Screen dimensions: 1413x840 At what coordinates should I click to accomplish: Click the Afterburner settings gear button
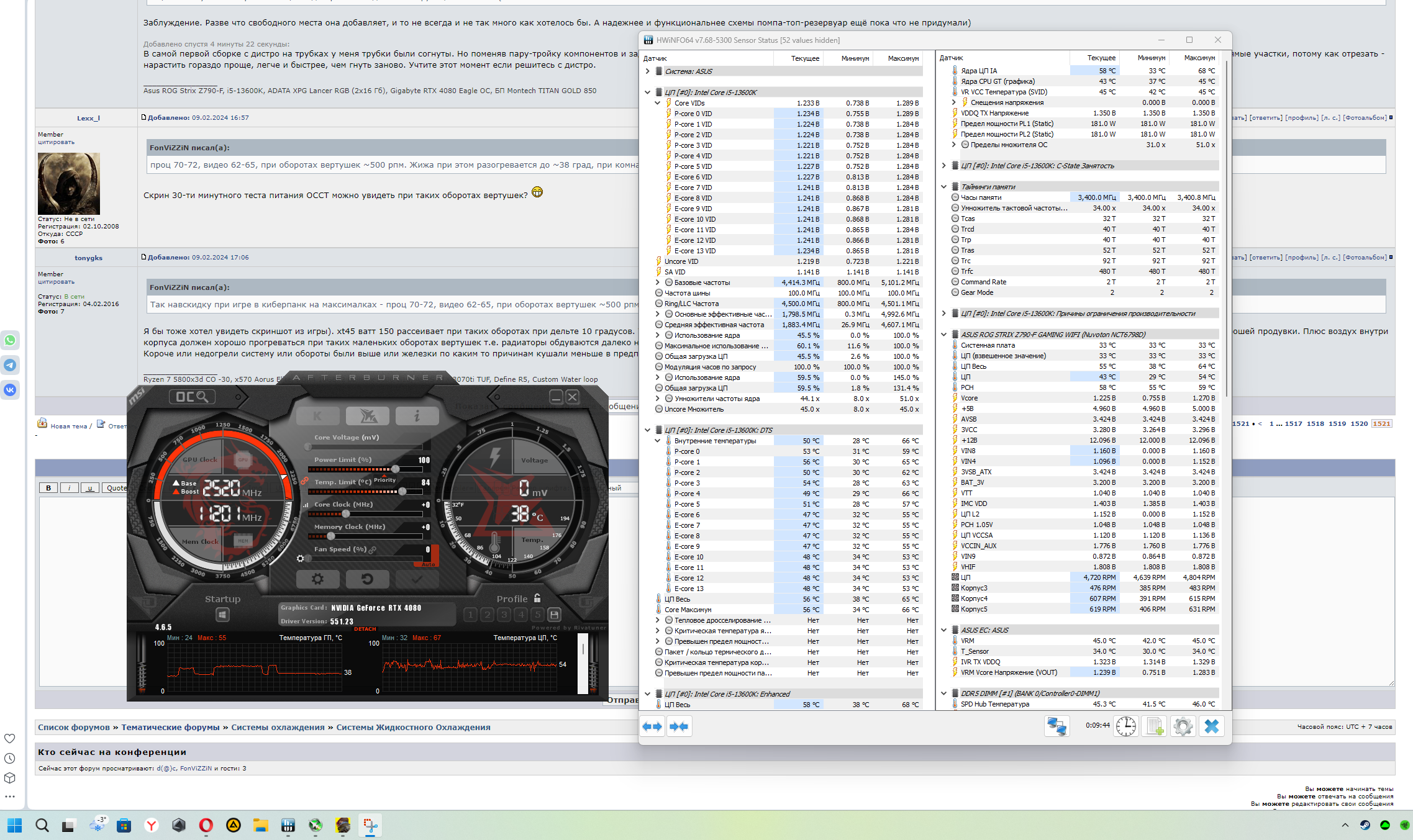click(317, 579)
